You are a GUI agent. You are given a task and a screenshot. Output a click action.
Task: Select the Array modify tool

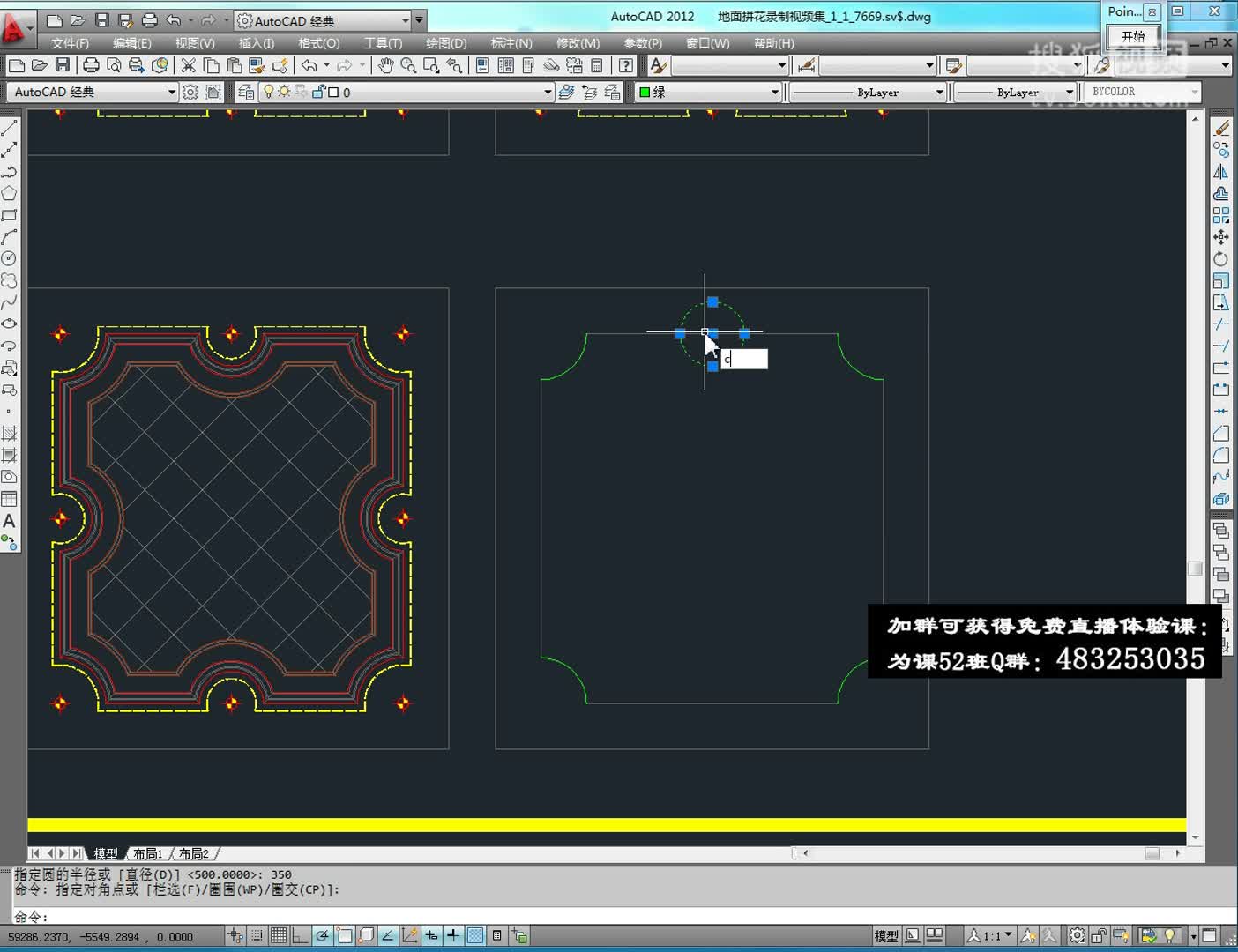tap(1221, 215)
